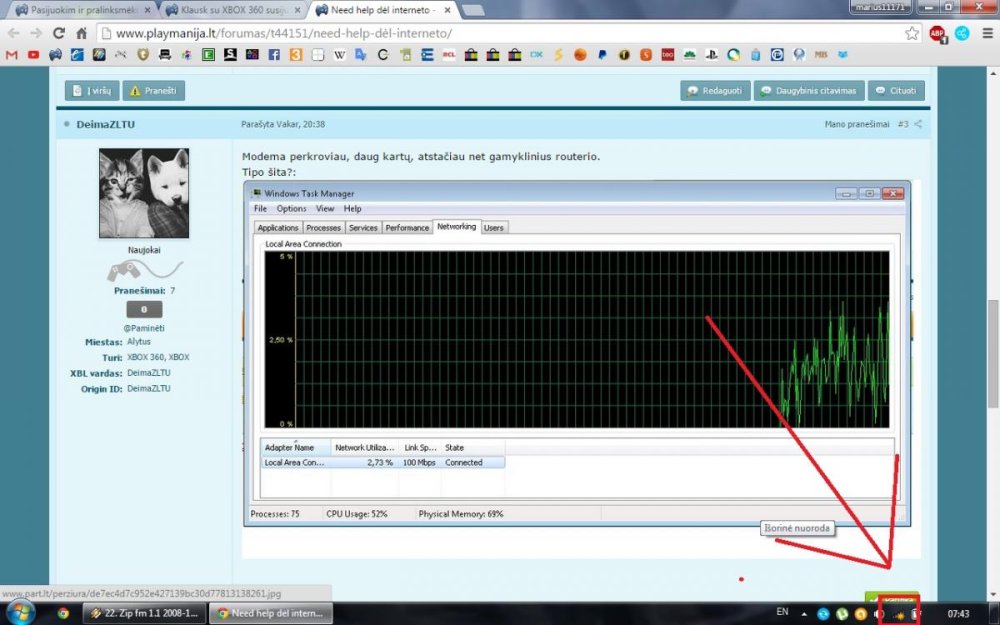
Task: Click the Parašyta Vakar, 20:38 timestamp
Action: point(283,124)
